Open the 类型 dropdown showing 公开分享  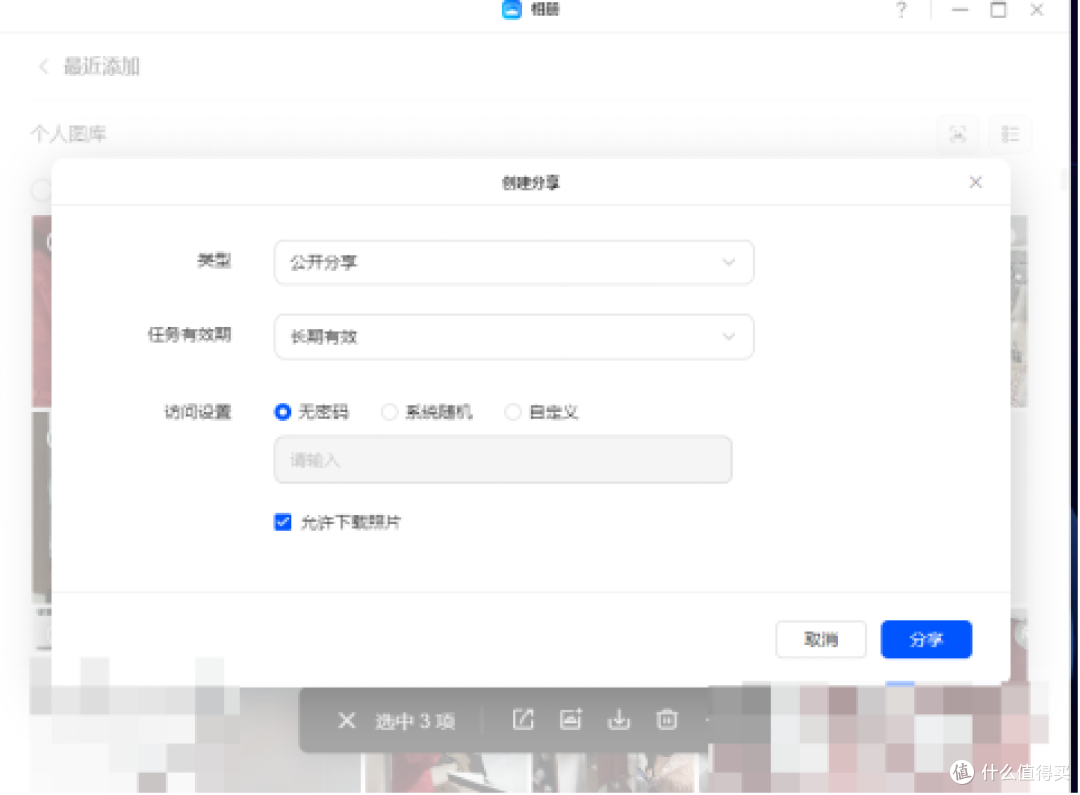click(514, 262)
